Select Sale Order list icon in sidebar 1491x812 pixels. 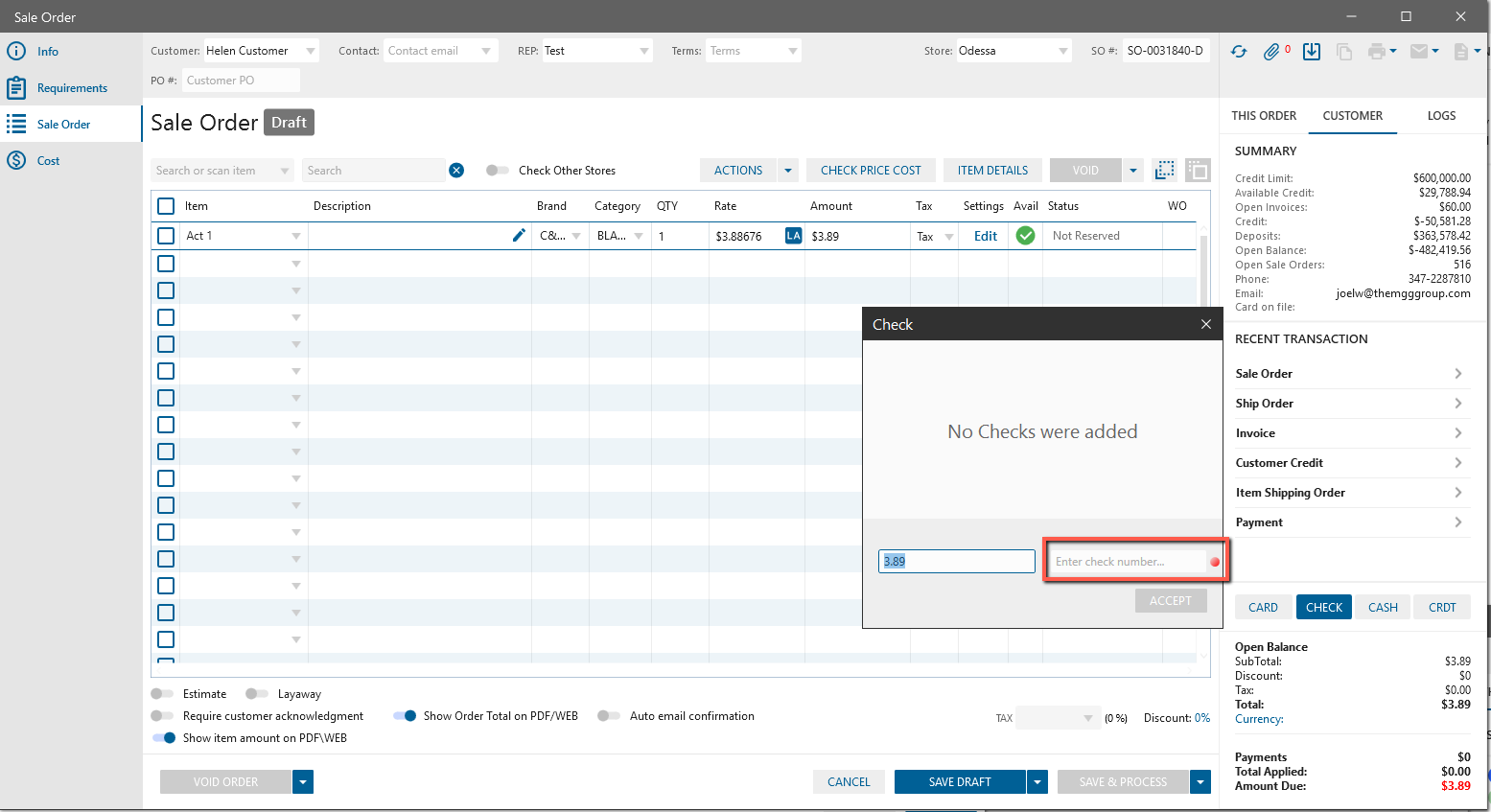click(16, 124)
